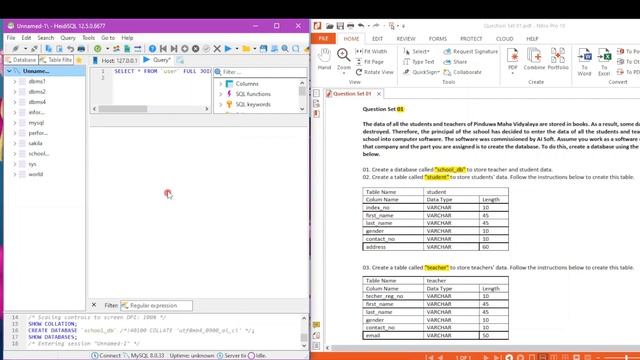
Task: Click the Undo arrow in HeidiSQL toolbar
Action: pos(70,49)
